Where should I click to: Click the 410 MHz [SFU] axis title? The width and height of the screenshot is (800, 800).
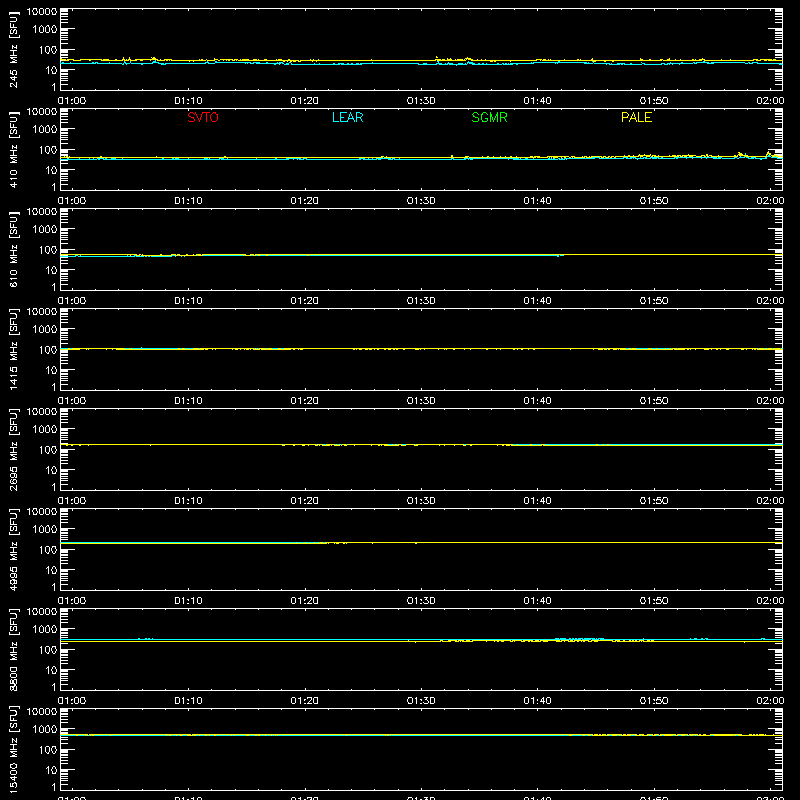tap(14, 149)
